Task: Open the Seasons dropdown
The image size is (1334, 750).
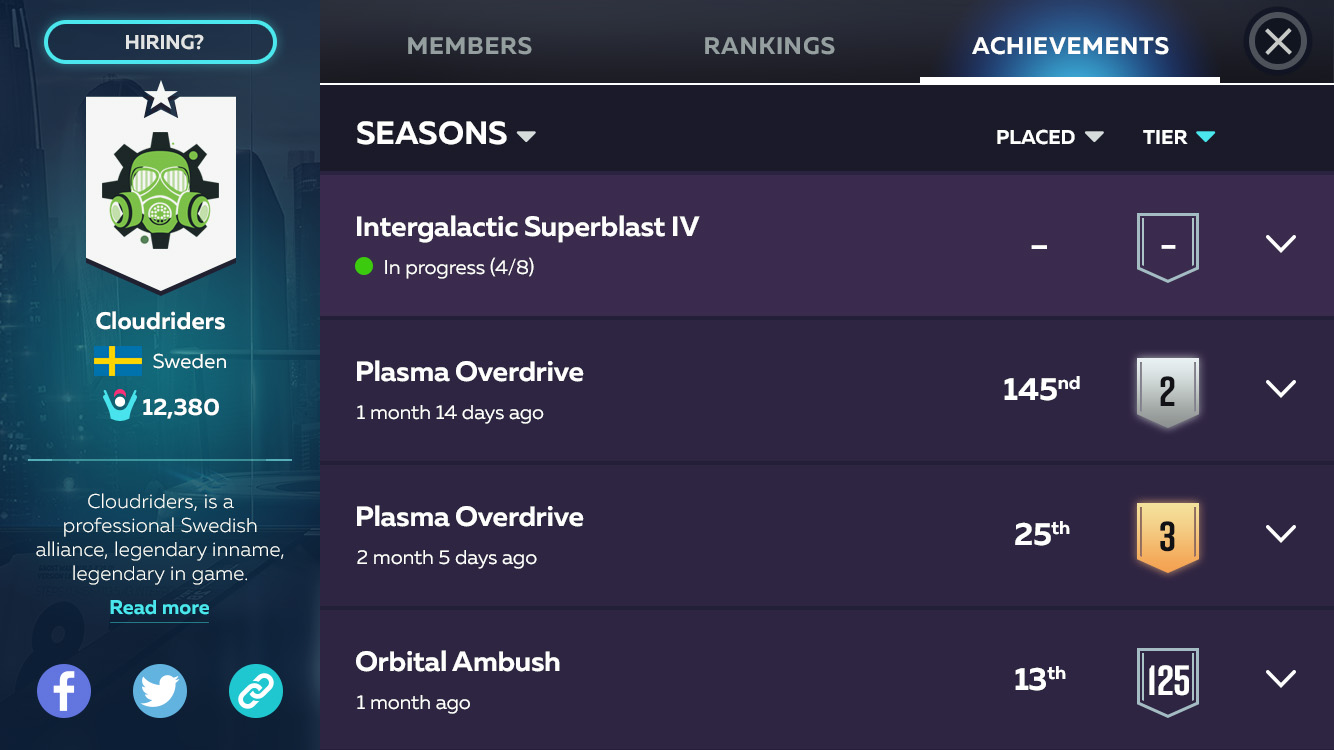Action: [x=446, y=134]
